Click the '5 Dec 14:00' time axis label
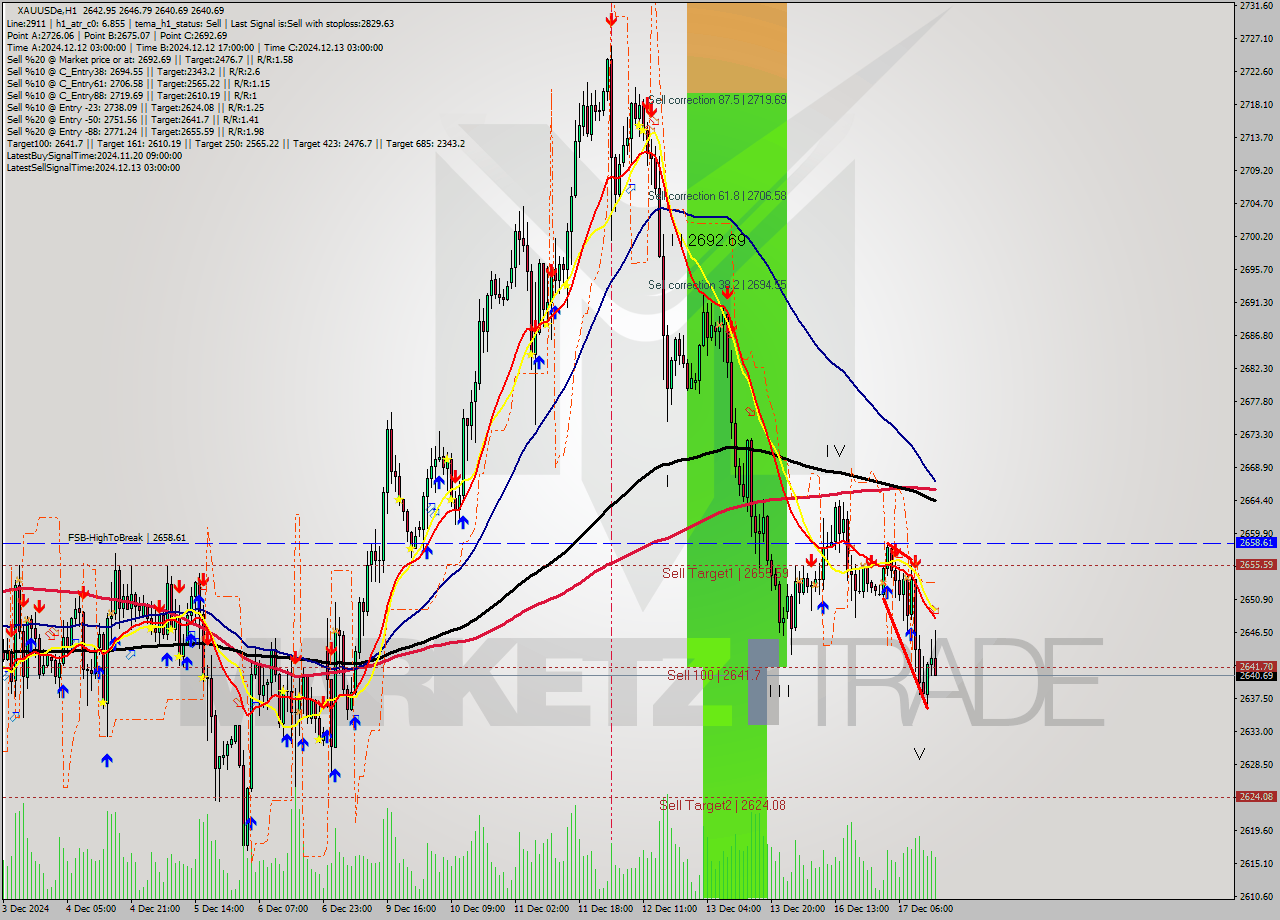This screenshot has width=1280, height=920. pyautogui.click(x=218, y=909)
